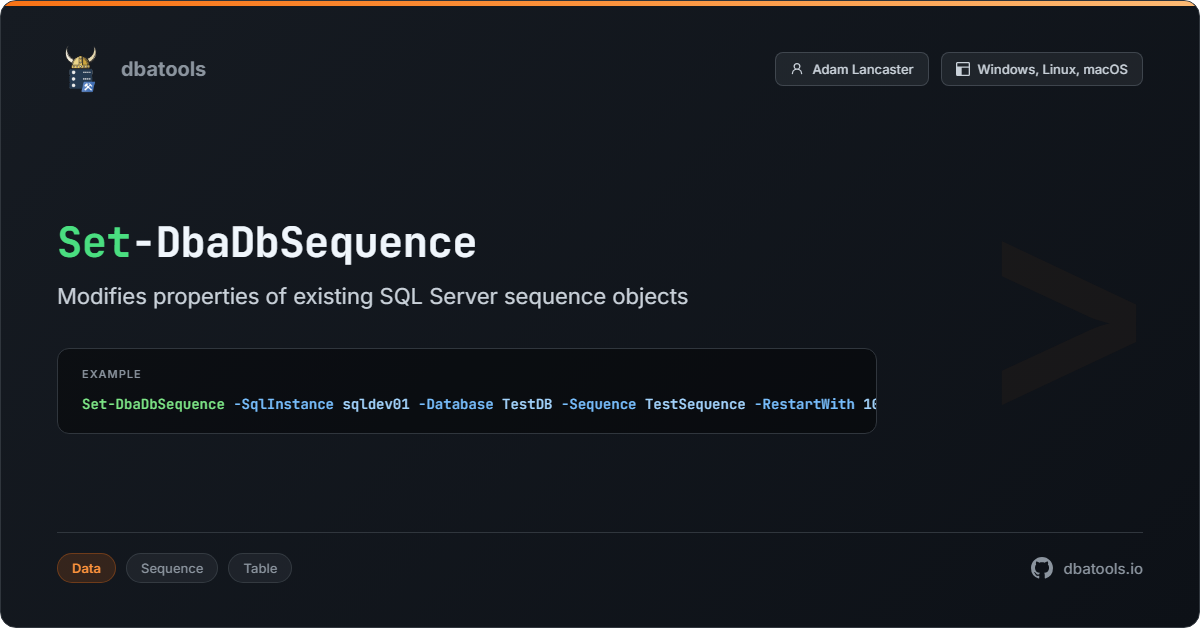1200x628 pixels.
Task: Click the -Database parameter in example
Action: 456,404
